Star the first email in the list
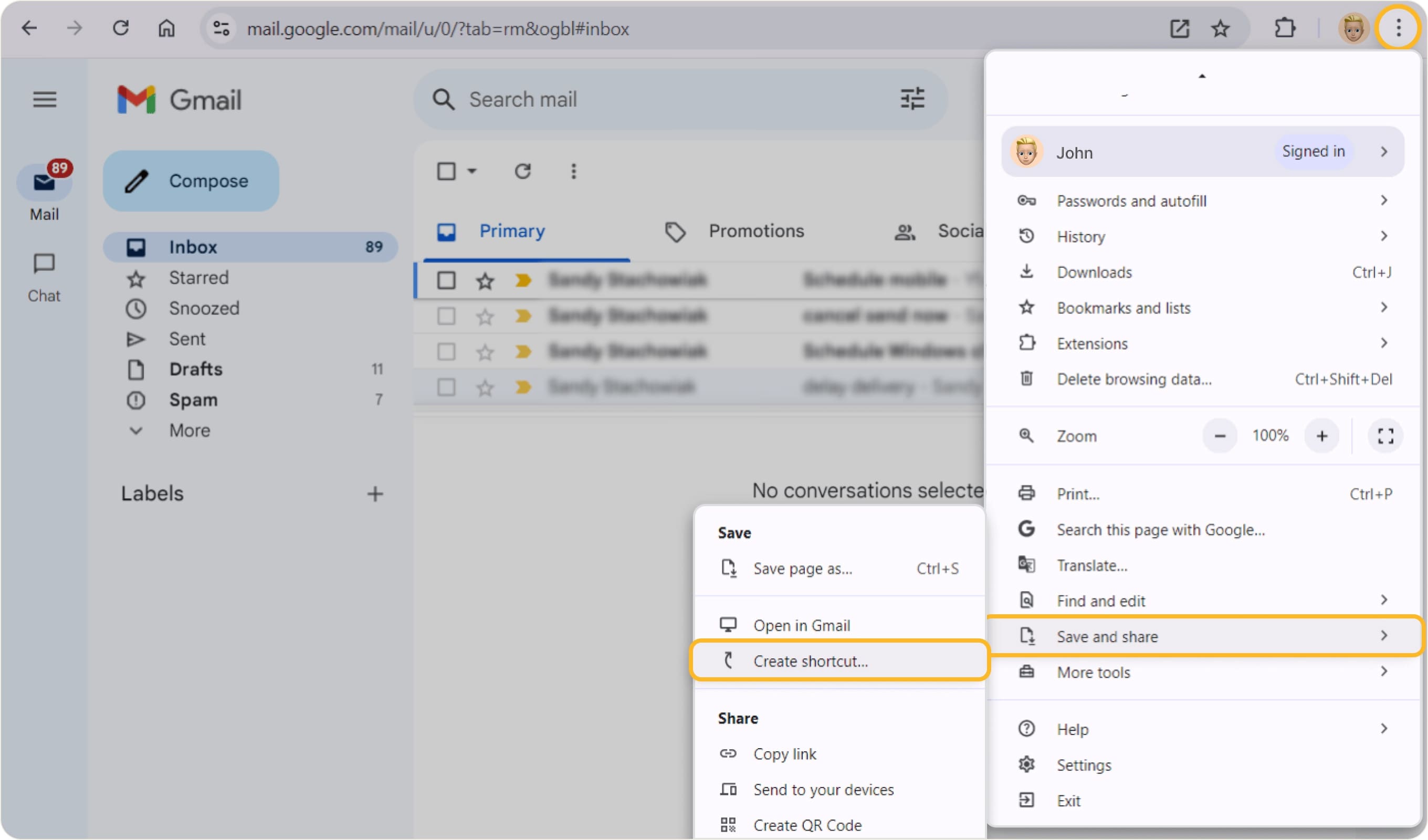1428x840 pixels. point(485,280)
